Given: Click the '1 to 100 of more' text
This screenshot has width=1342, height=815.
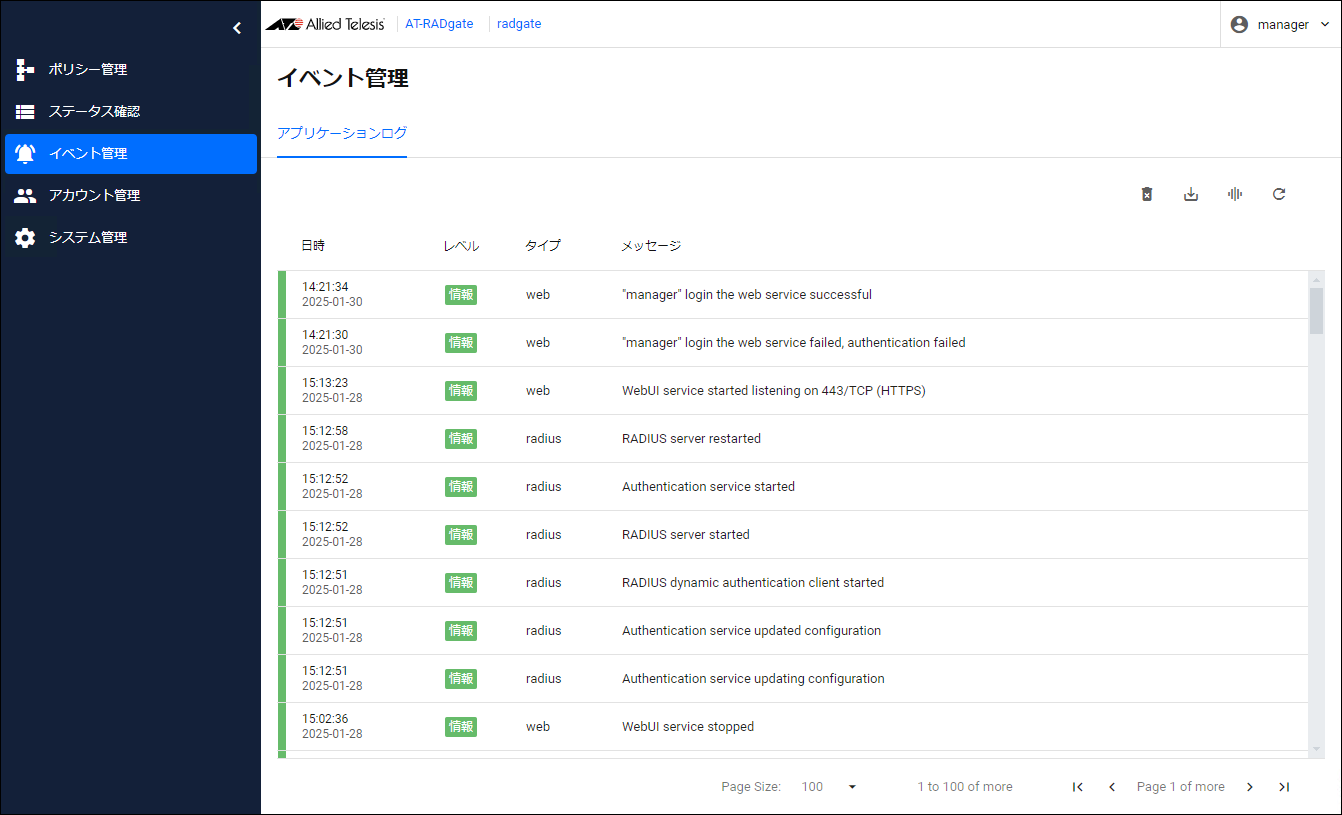Looking at the screenshot, I should tap(965, 787).
